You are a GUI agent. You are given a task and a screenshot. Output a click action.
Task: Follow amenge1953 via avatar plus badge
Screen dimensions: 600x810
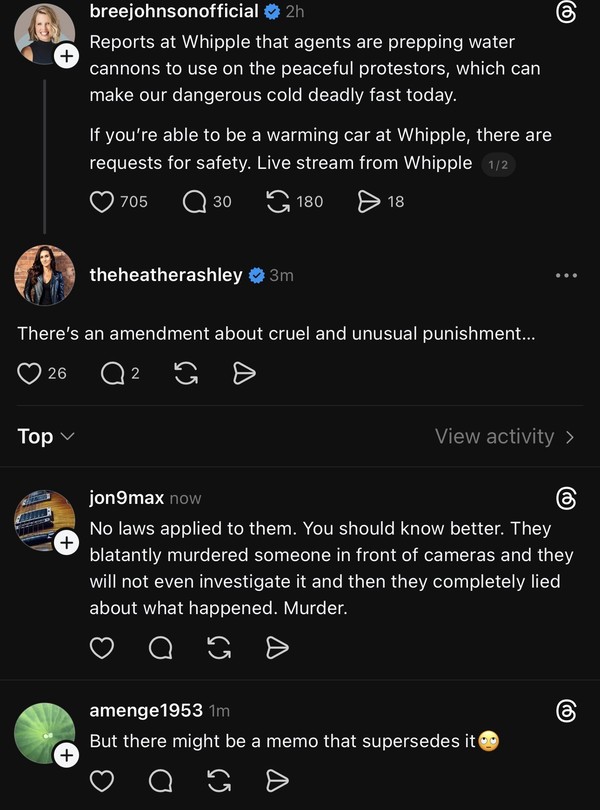[66, 756]
